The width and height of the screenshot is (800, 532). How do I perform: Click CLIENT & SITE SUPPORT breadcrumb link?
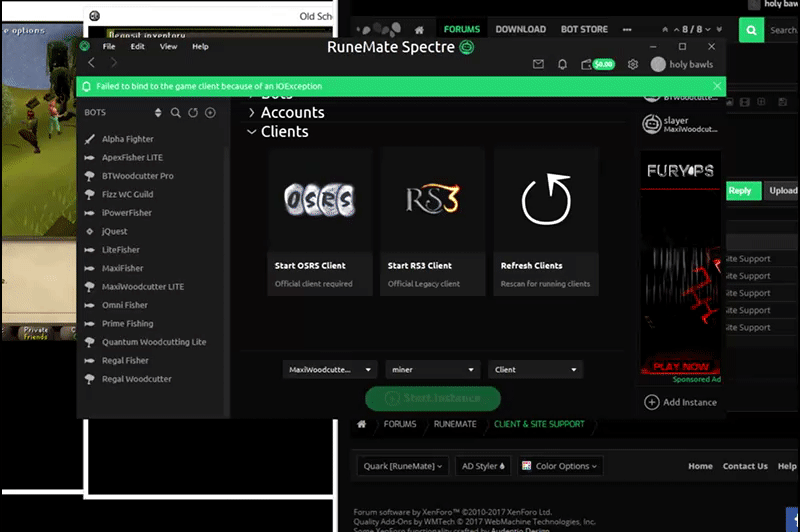click(x=539, y=424)
